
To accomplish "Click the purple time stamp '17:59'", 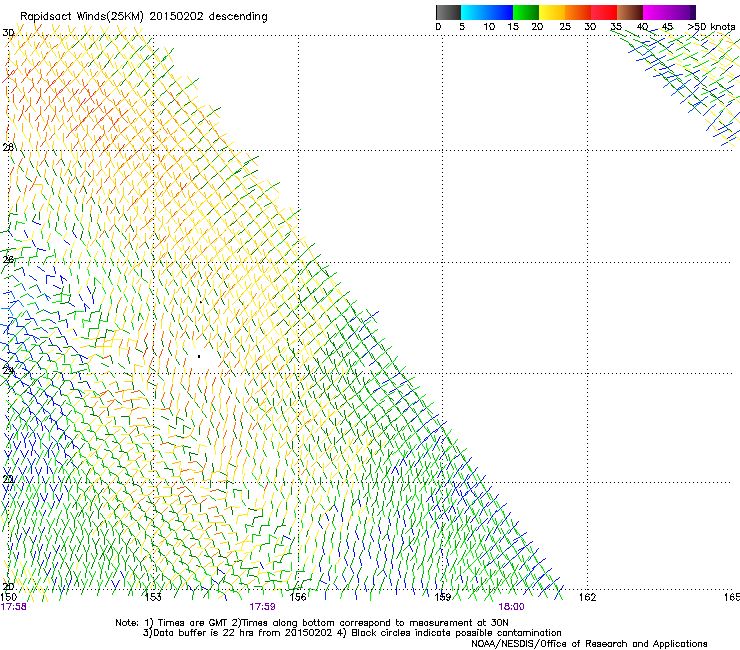I will click(262, 607).
